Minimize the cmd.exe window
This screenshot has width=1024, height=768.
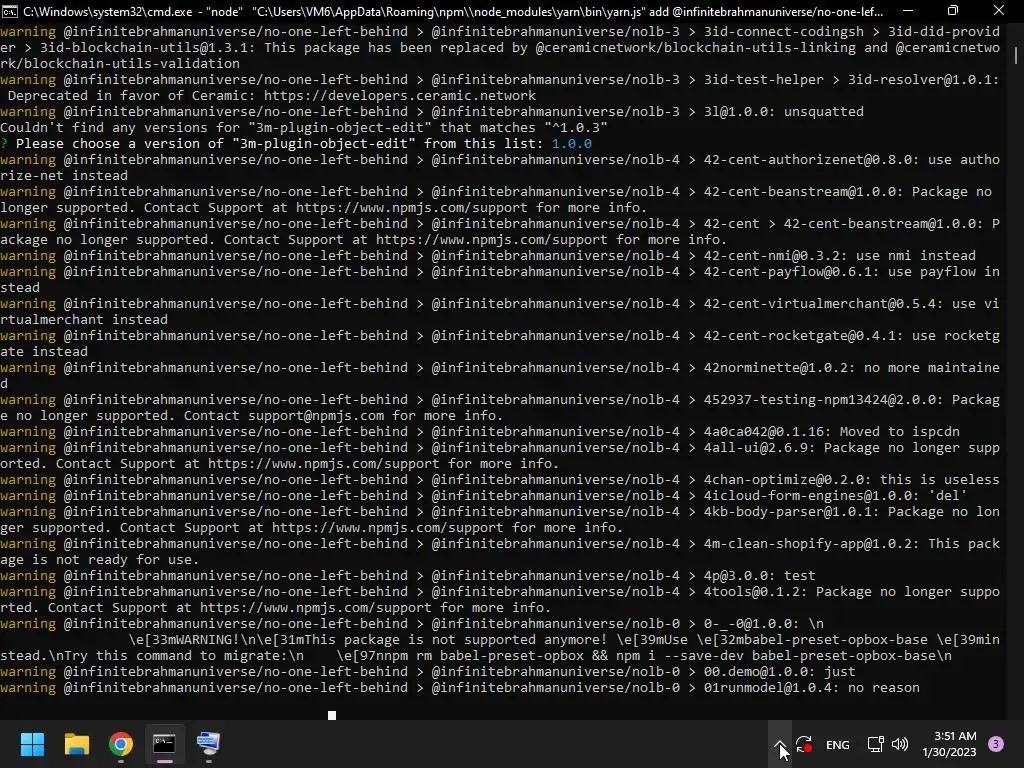(x=908, y=11)
